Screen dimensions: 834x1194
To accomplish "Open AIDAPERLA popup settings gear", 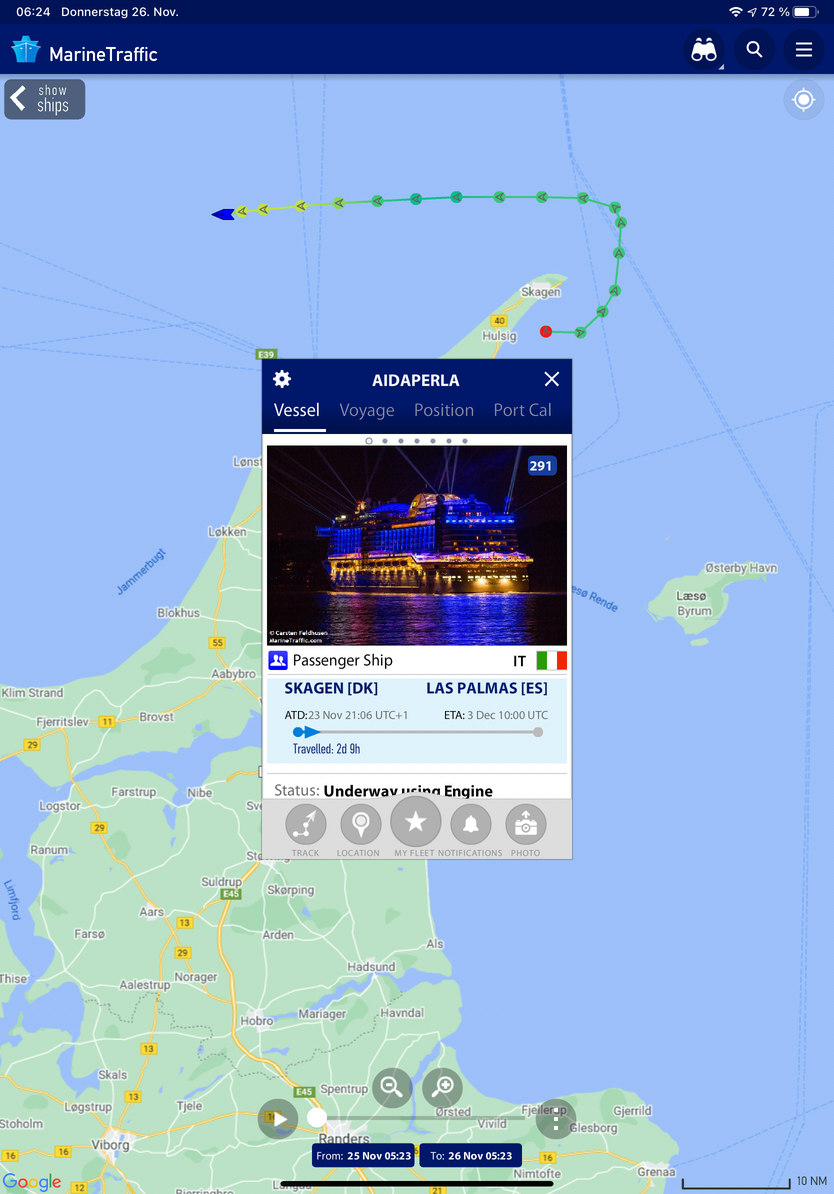I will coord(282,379).
